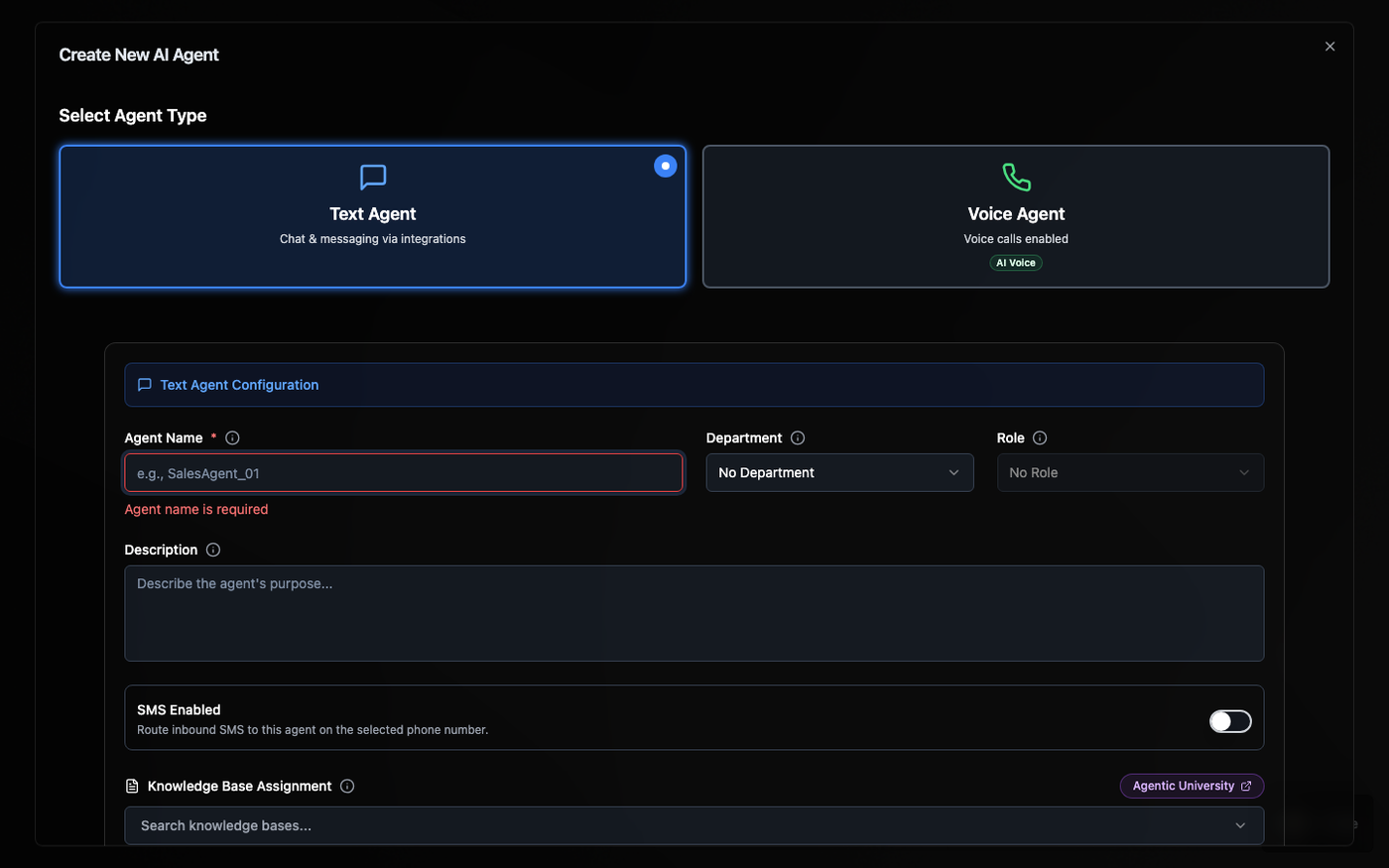Viewport: 1389px width, 868px height.
Task: Enable the SMS Enabled toggle
Action: point(1230,721)
